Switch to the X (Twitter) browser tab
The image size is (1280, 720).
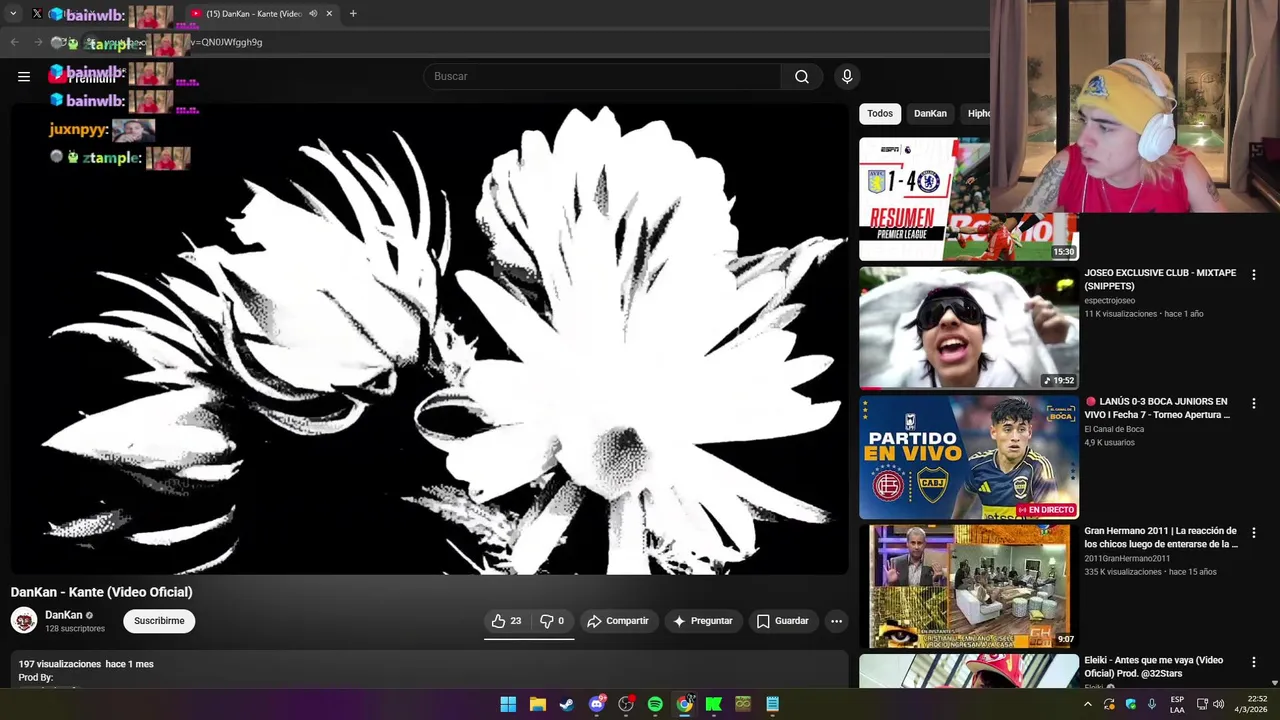(x=37, y=14)
